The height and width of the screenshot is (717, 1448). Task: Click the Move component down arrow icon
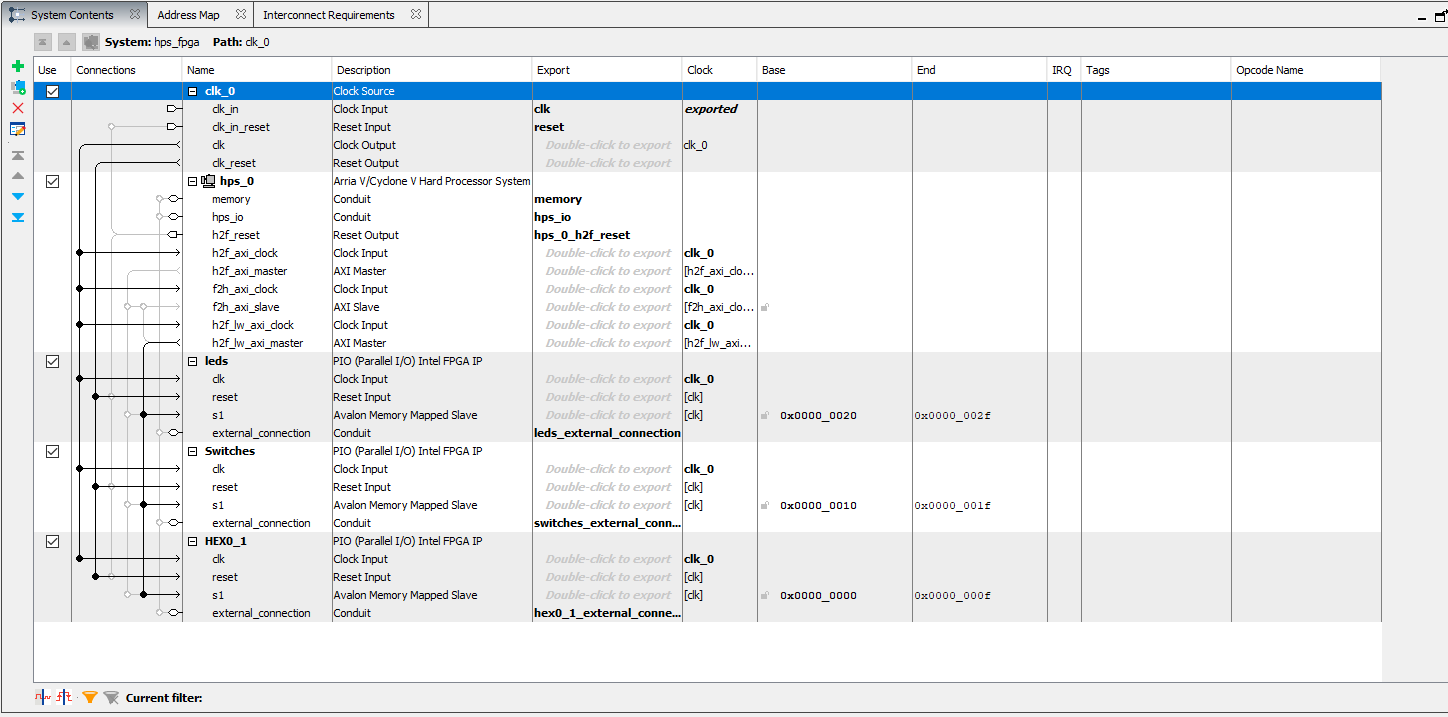coord(17,196)
